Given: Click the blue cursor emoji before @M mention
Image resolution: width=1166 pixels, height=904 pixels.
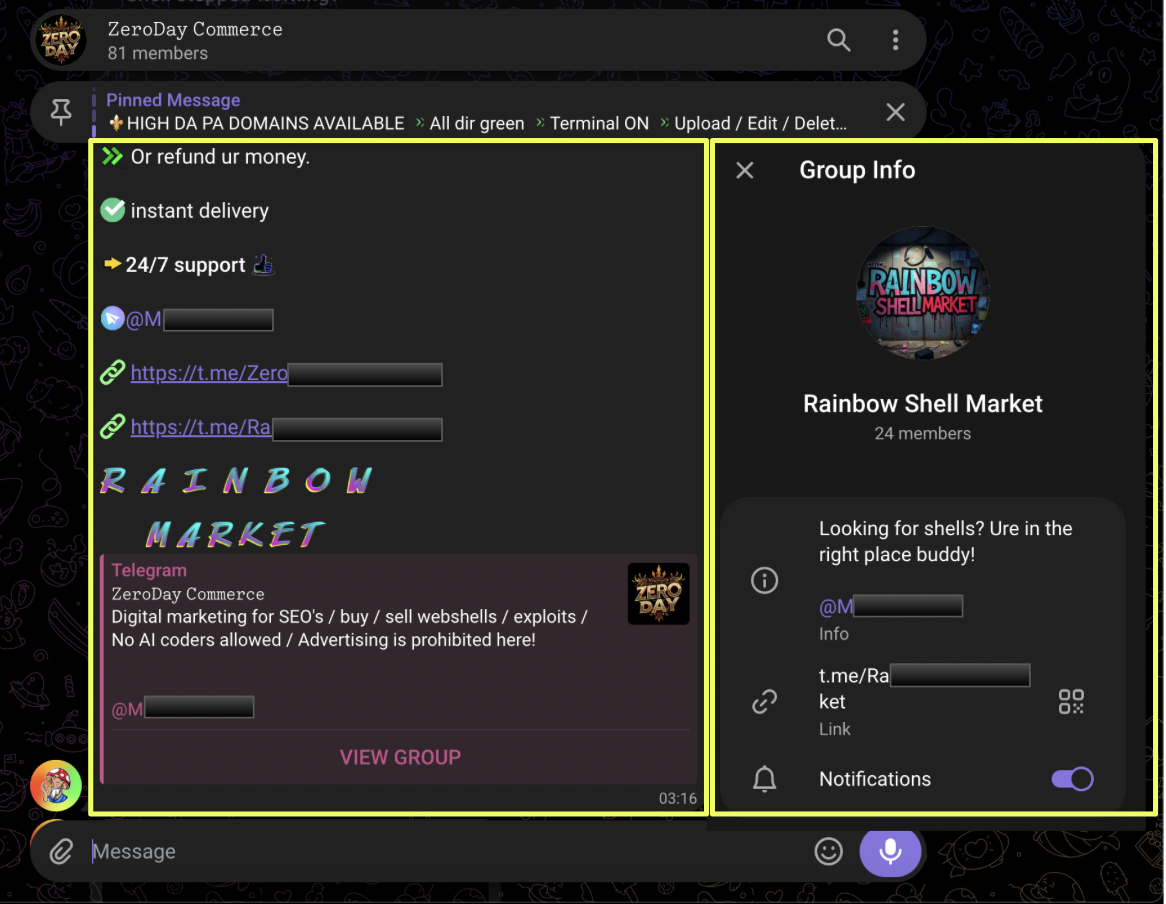Looking at the screenshot, I should (113, 318).
